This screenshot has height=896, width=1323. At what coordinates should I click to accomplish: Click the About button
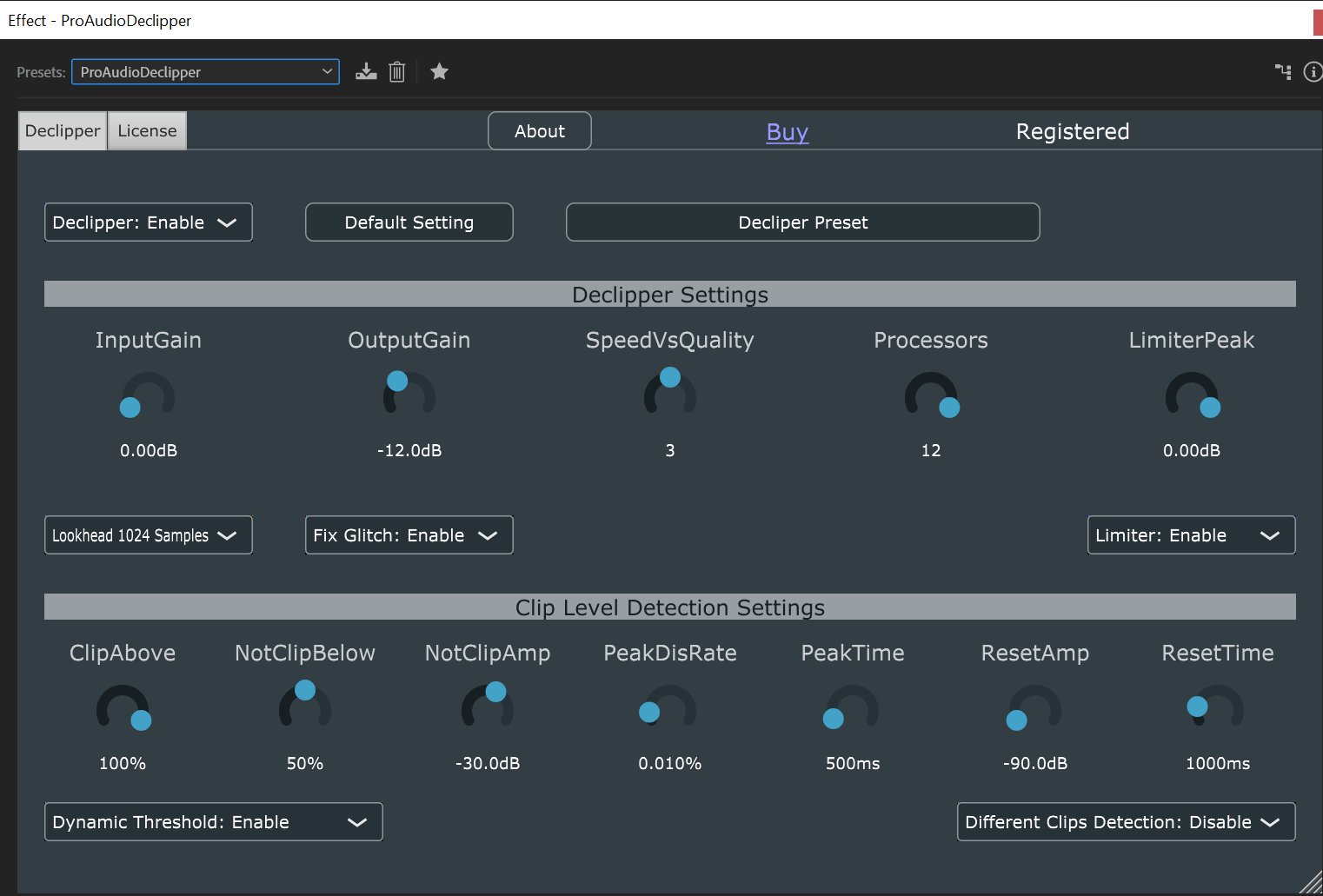(540, 130)
